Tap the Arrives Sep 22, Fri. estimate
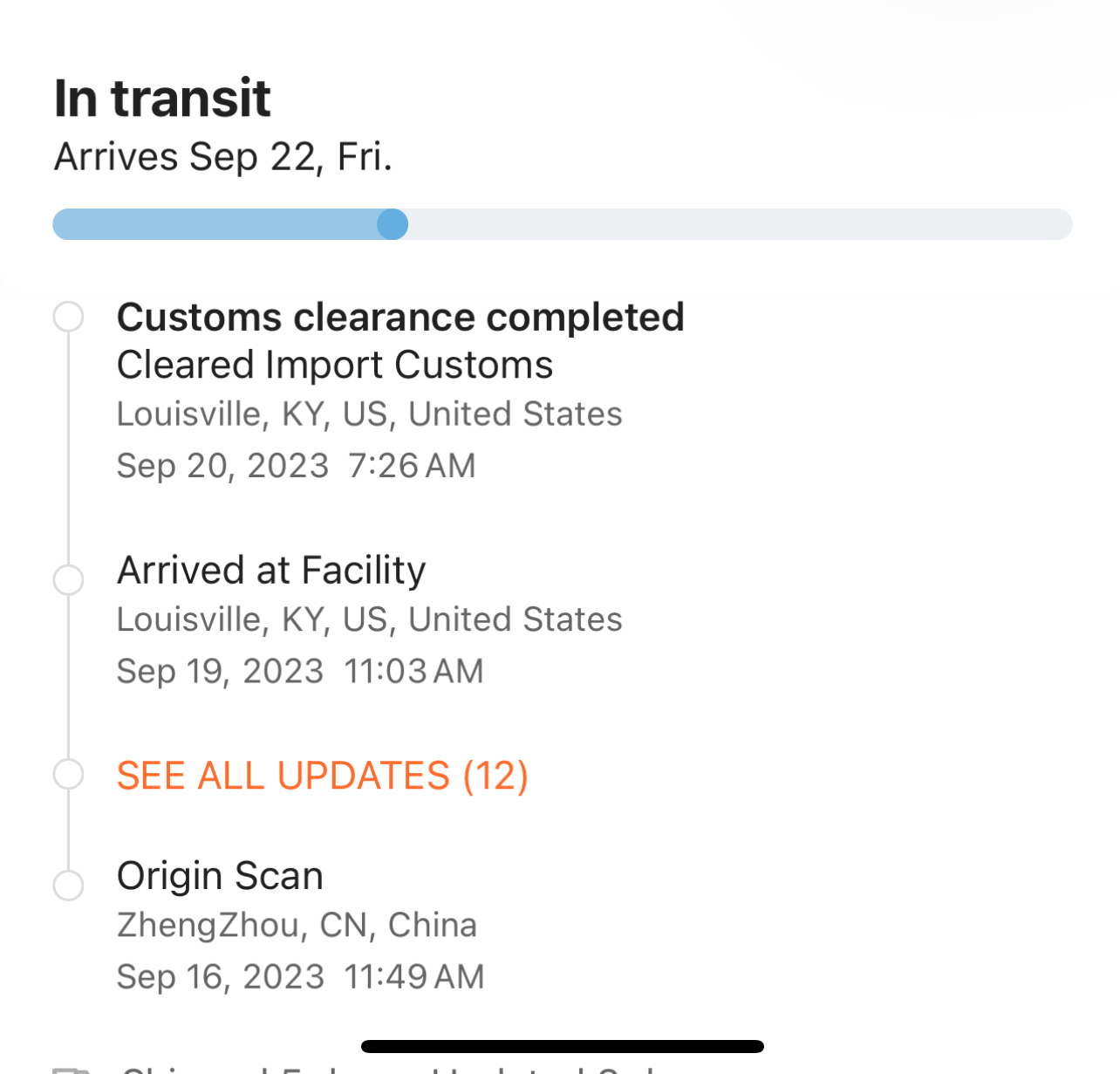The width and height of the screenshot is (1120, 1074). [223, 157]
